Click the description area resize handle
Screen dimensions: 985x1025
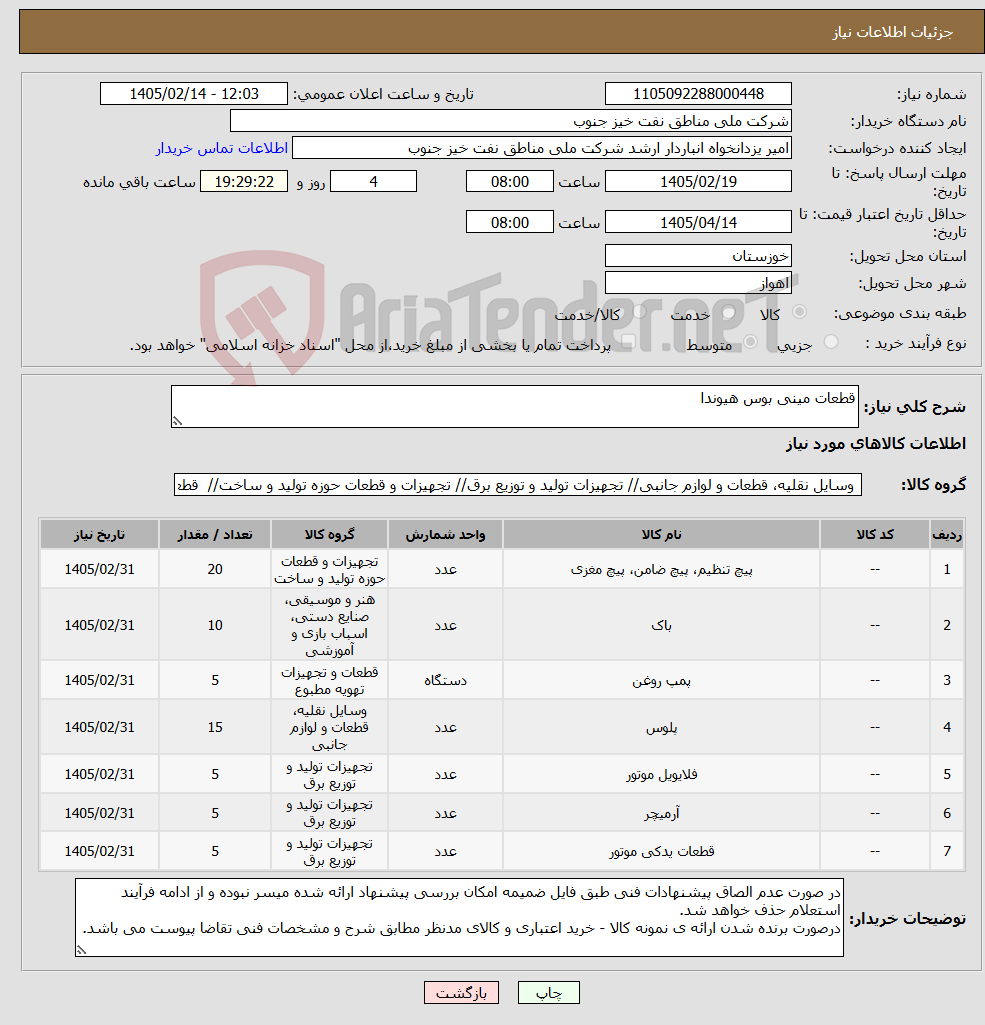(177, 422)
